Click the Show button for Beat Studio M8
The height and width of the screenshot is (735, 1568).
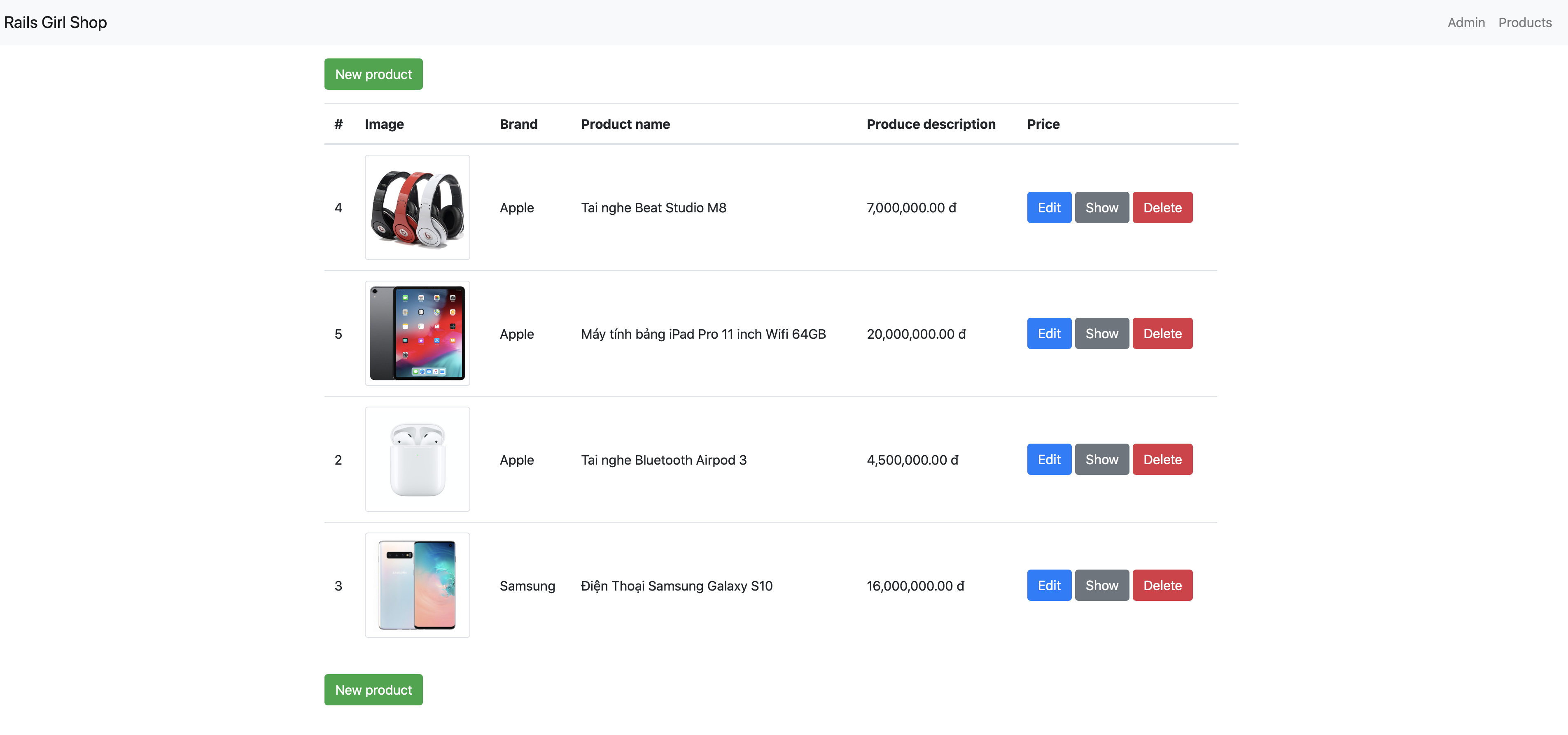(x=1102, y=207)
